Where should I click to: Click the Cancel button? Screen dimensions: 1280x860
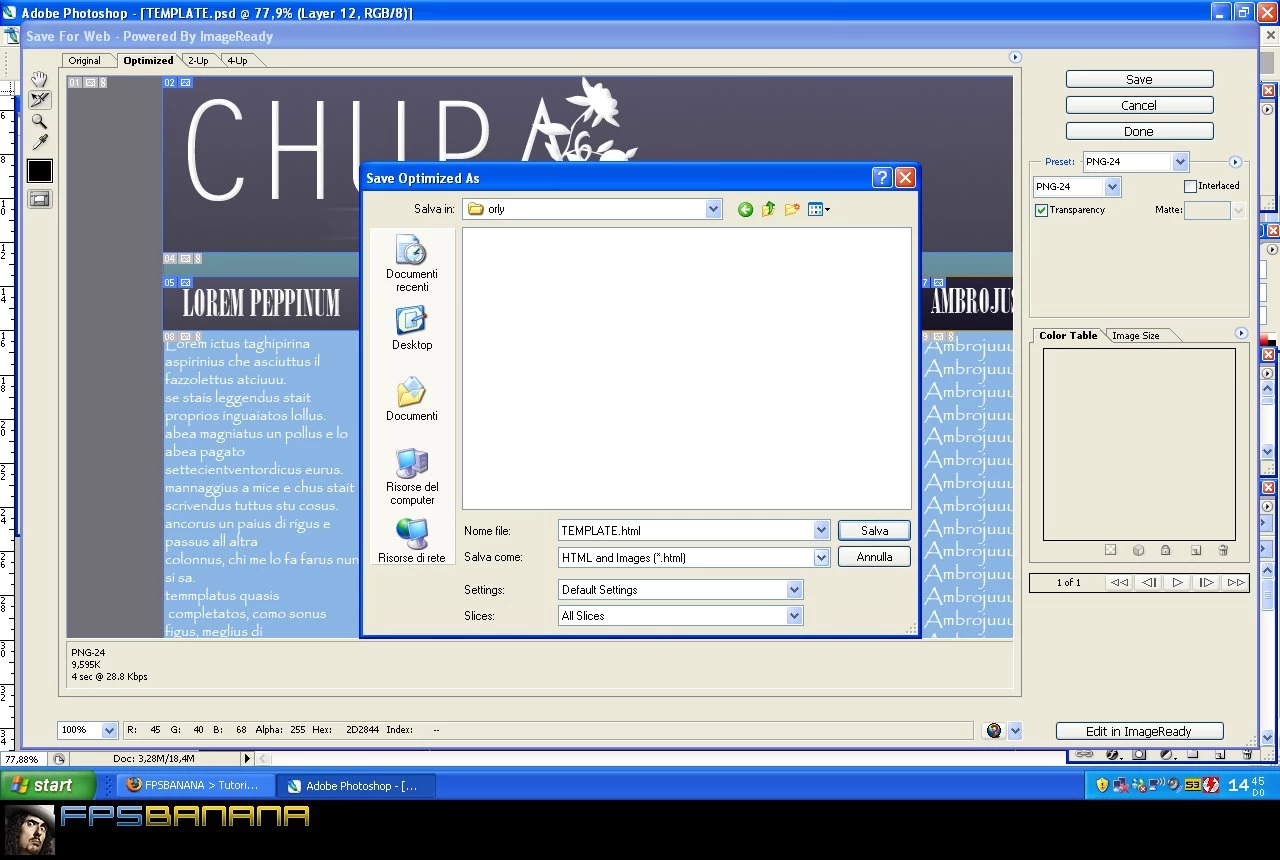tap(1139, 105)
